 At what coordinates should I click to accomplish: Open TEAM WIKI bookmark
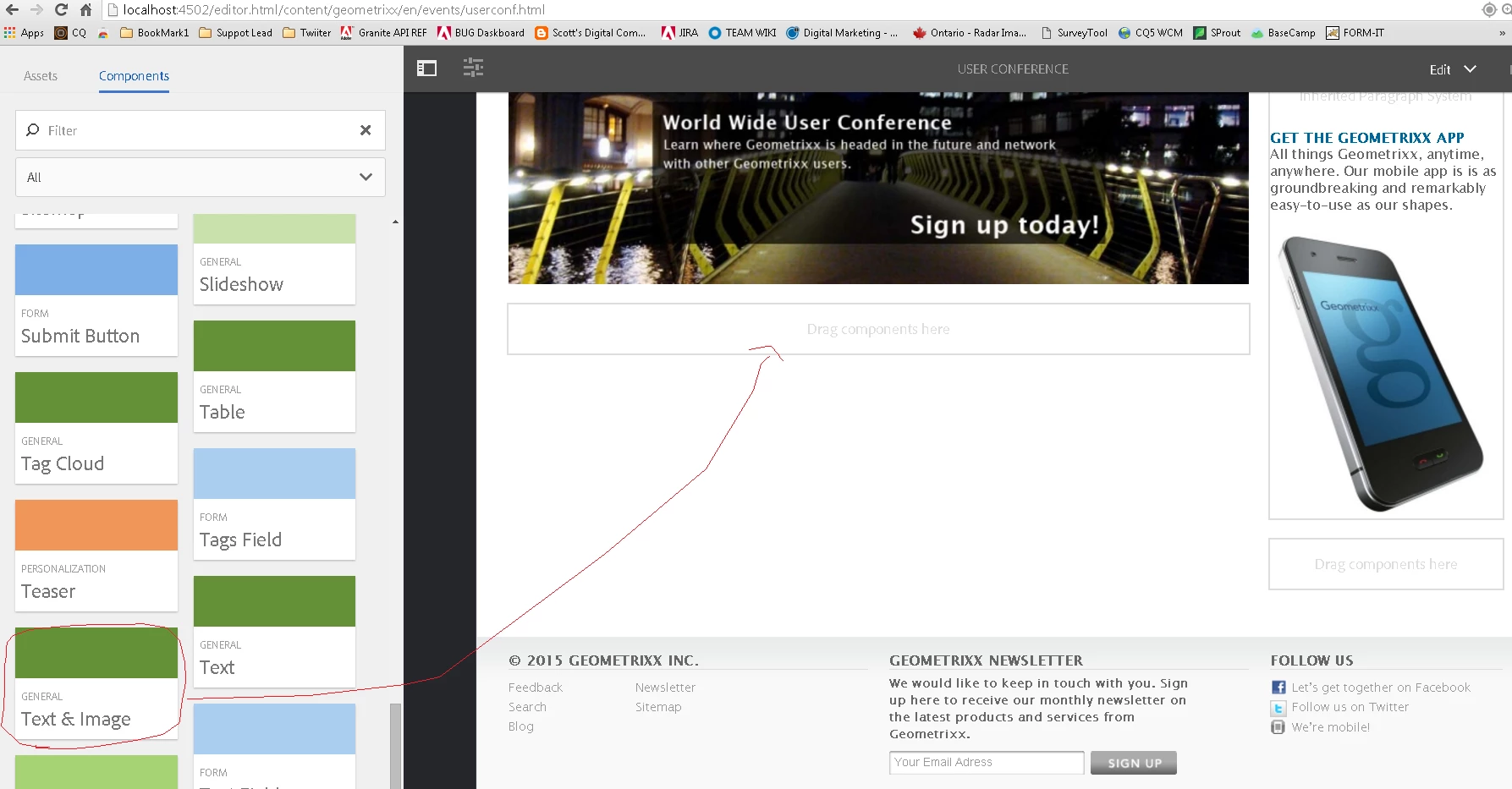742,33
